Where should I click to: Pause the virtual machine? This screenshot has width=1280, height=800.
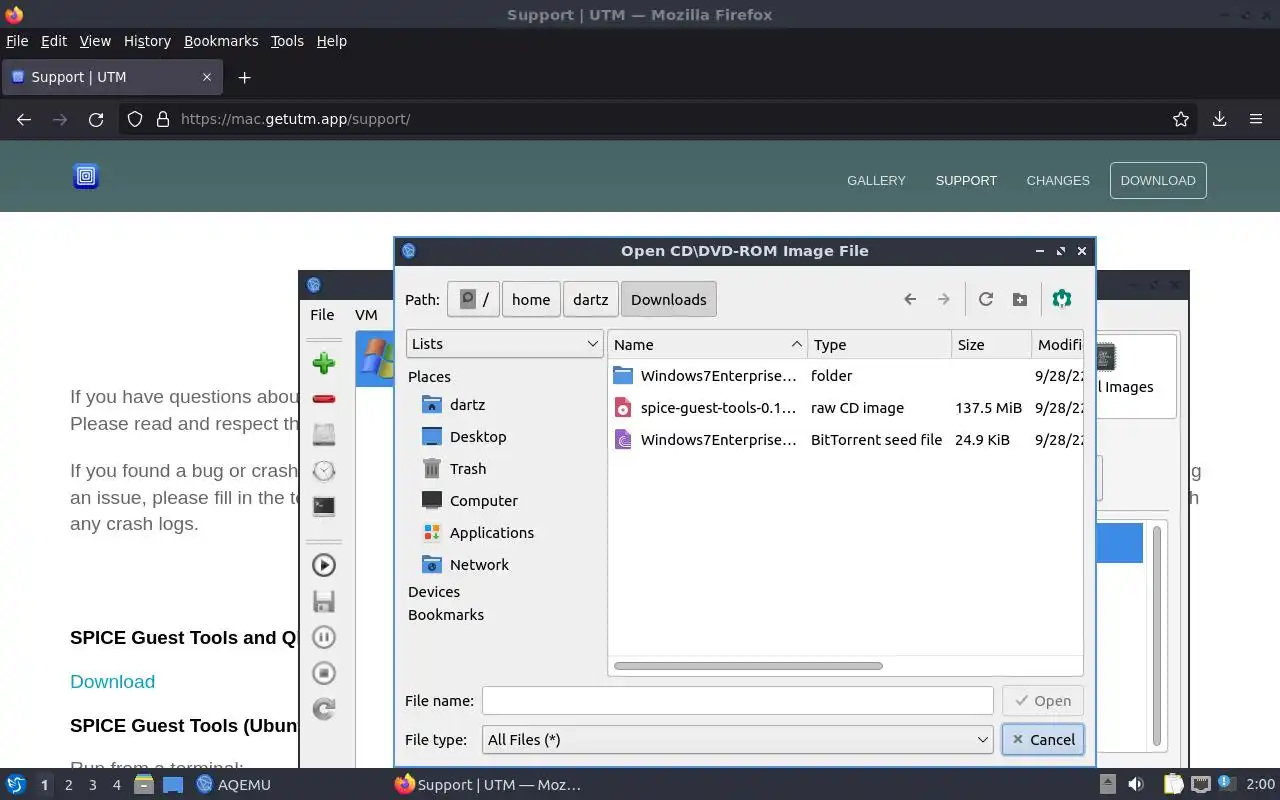(x=323, y=637)
